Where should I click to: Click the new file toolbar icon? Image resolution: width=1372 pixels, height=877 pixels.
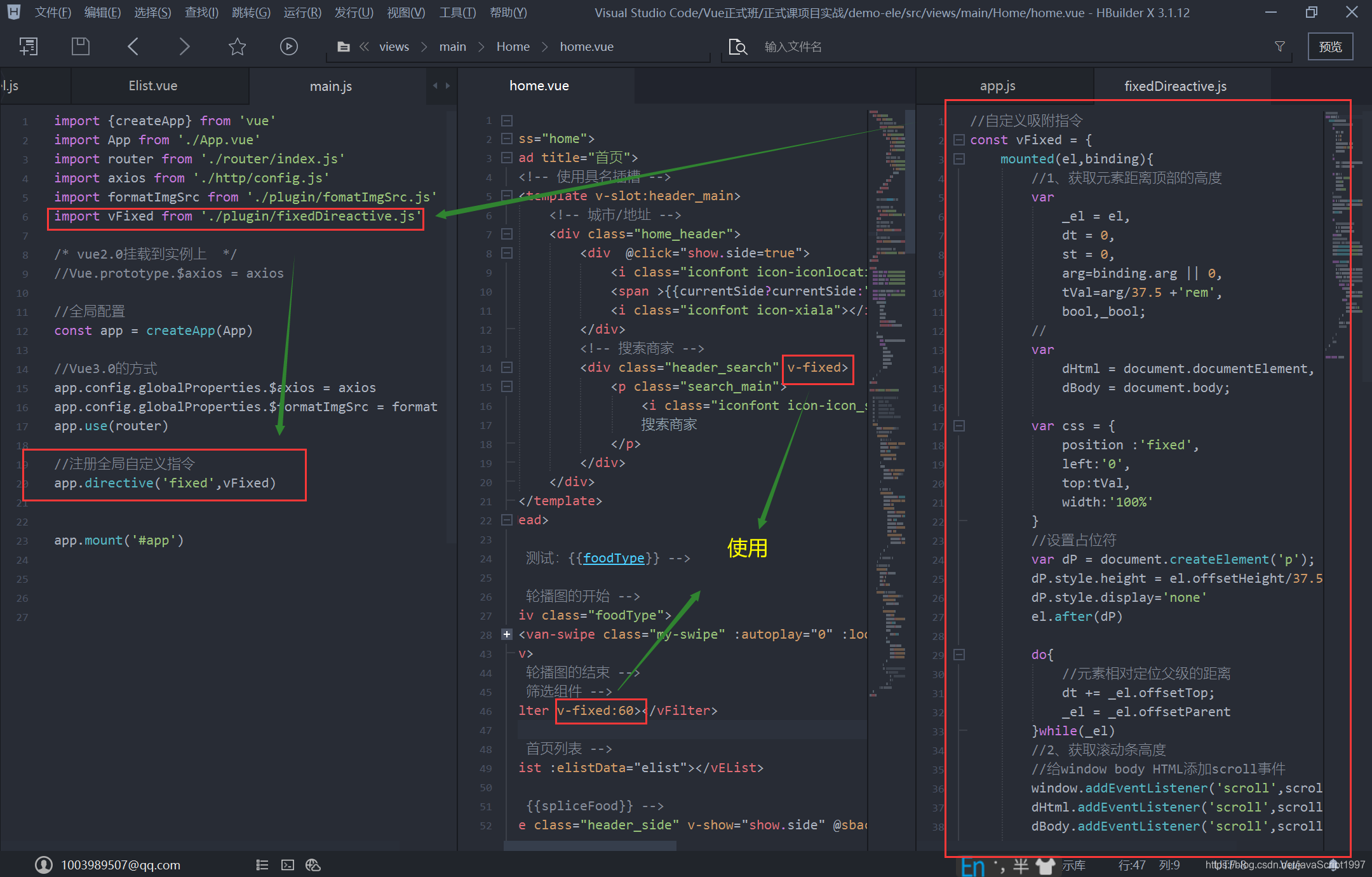click(x=28, y=46)
